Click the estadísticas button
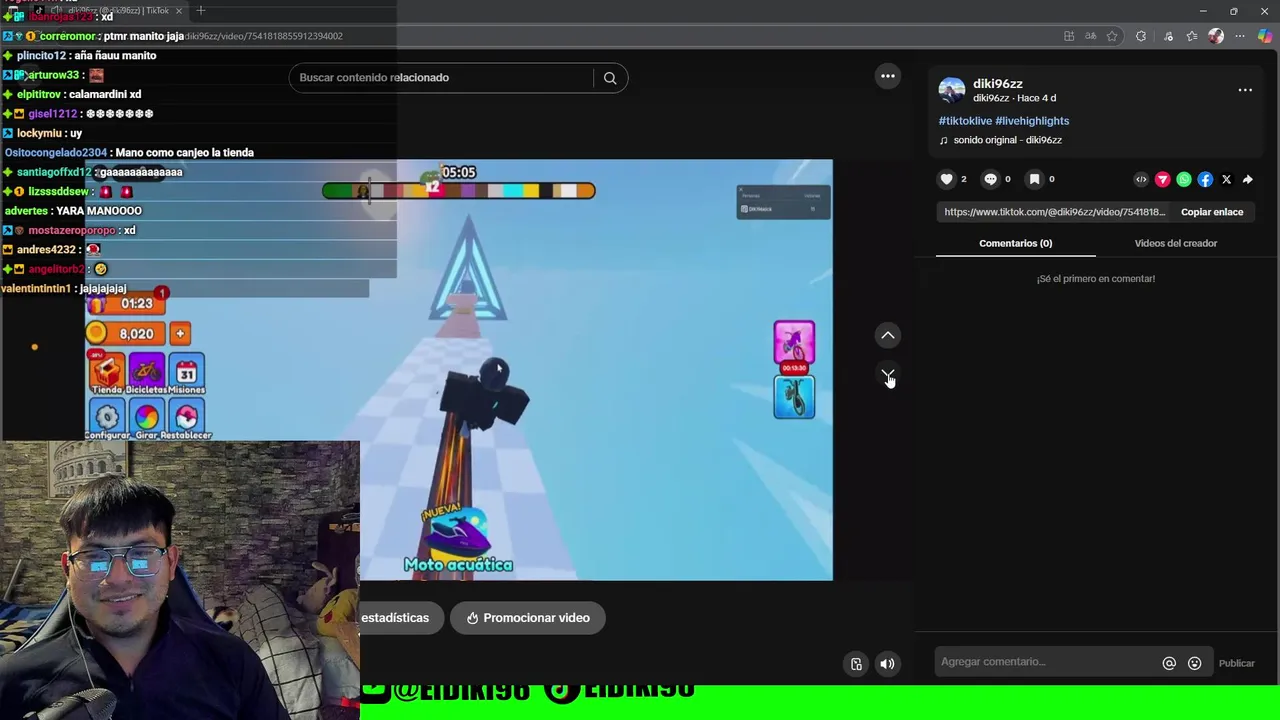 pos(396,618)
